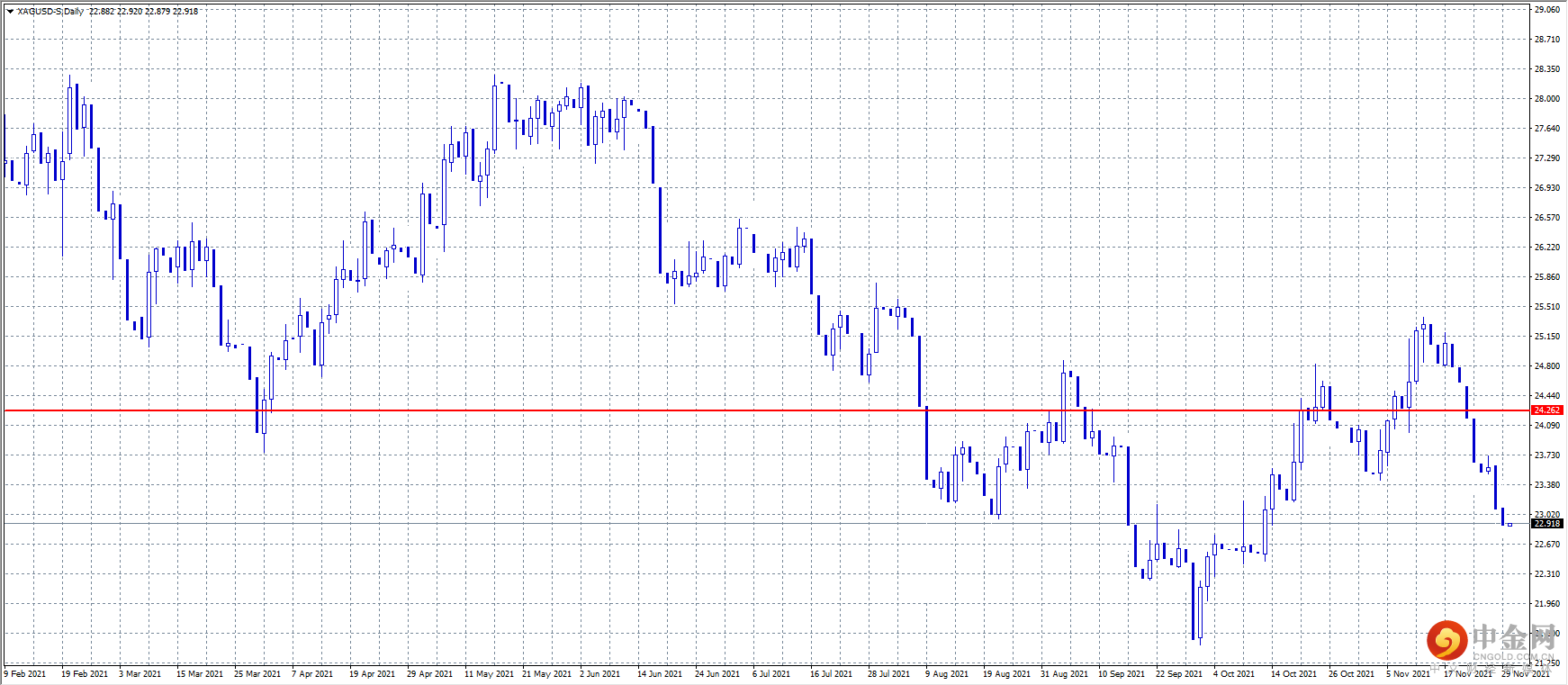Click the 25.150 price axis label
Image resolution: width=1568 pixels, height=685 pixels.
pos(1547,337)
